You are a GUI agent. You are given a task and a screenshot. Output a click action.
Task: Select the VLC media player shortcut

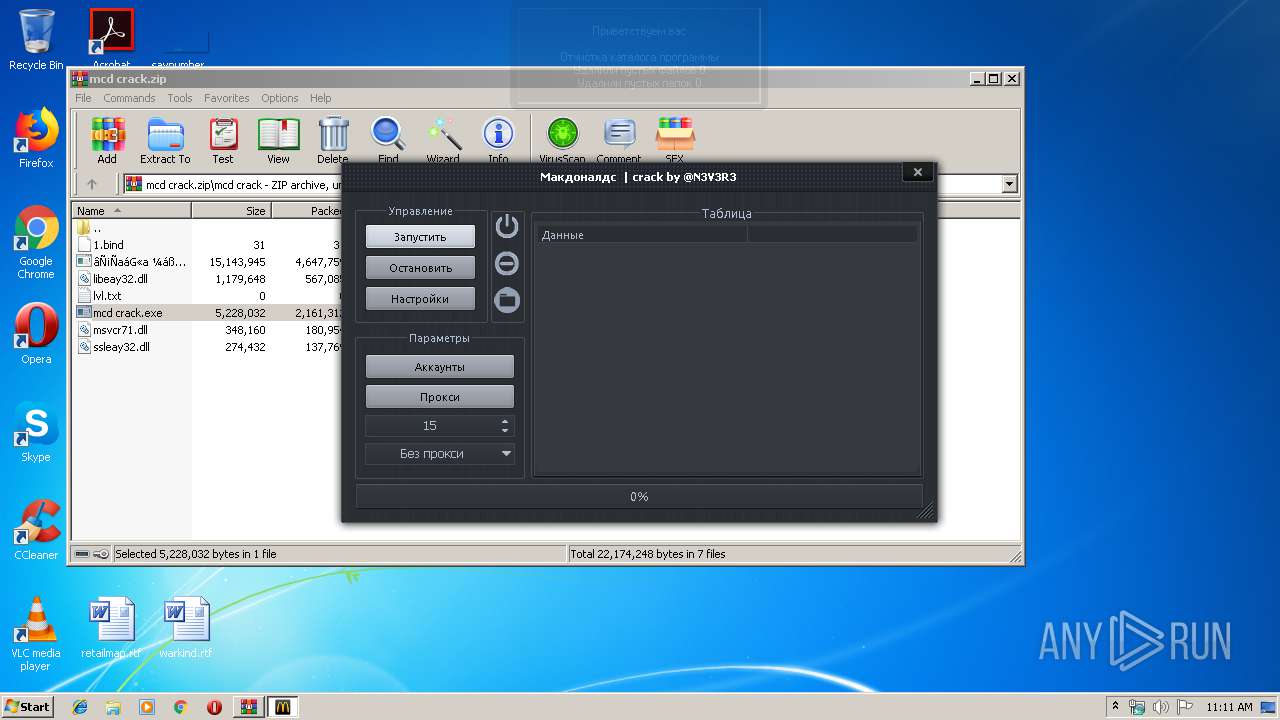[x=36, y=634]
